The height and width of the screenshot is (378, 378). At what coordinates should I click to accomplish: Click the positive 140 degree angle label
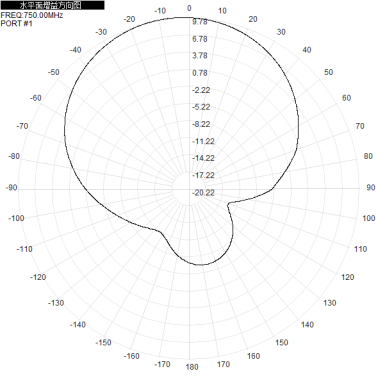(x=307, y=325)
